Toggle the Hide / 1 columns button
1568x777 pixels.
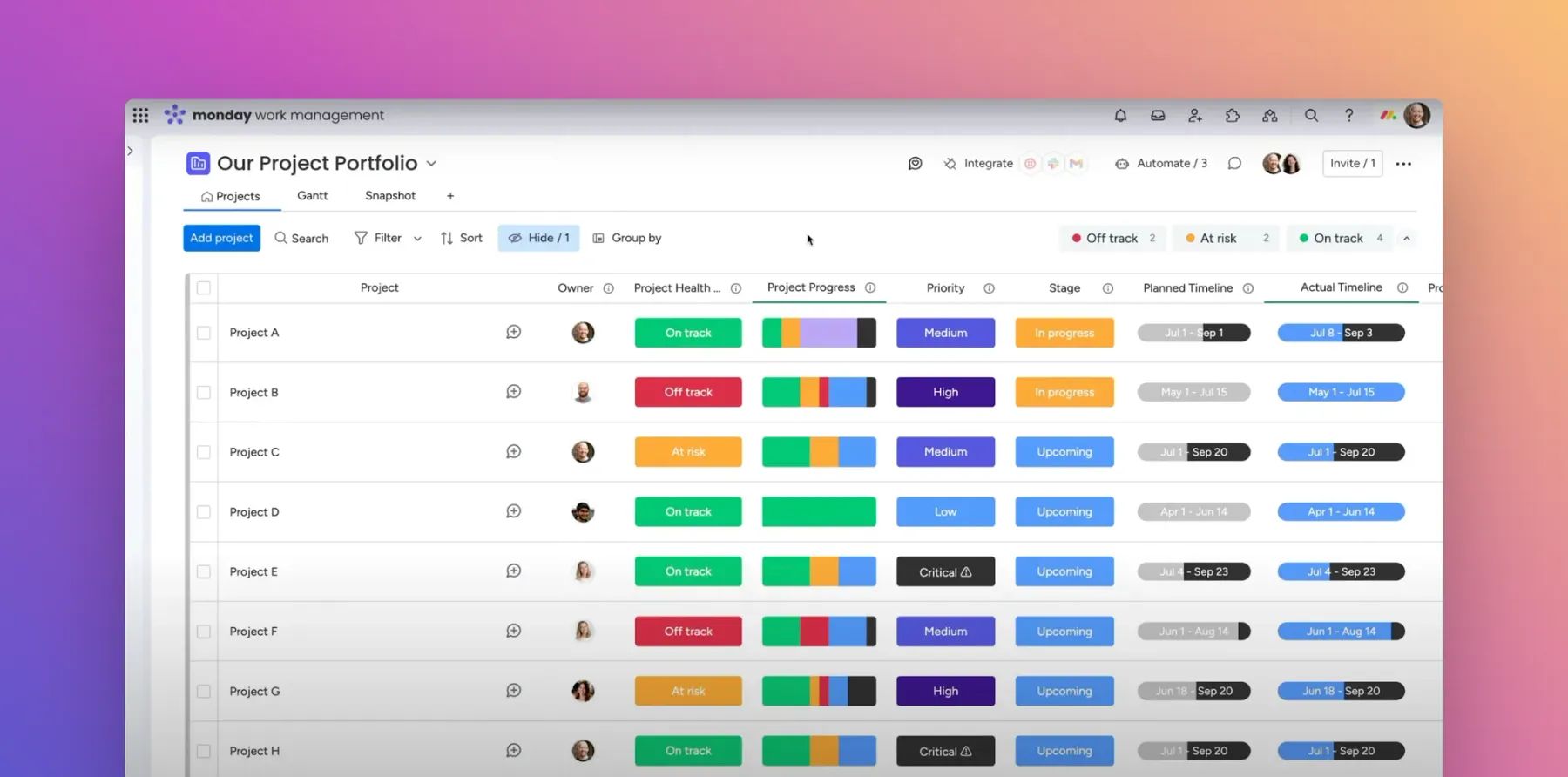(x=538, y=238)
